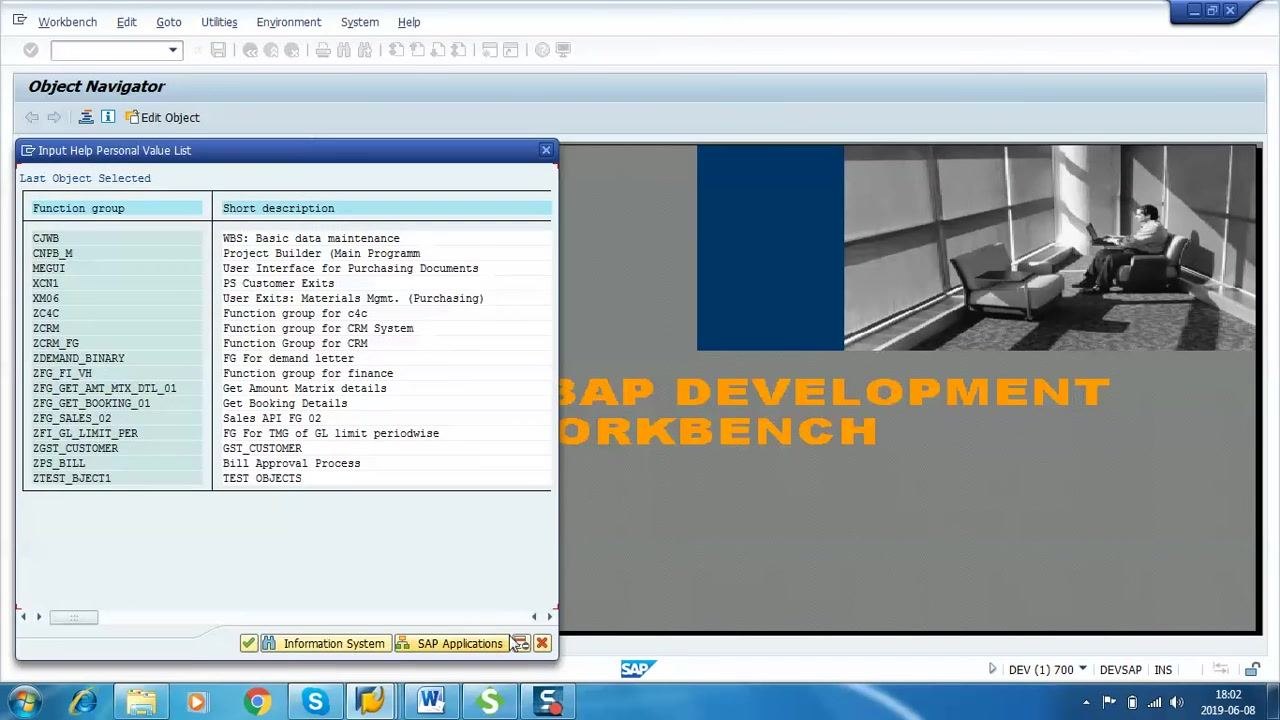Viewport: 1280px width, 720px height.
Task: Click the Save diskette icon
Action: click(x=218, y=50)
